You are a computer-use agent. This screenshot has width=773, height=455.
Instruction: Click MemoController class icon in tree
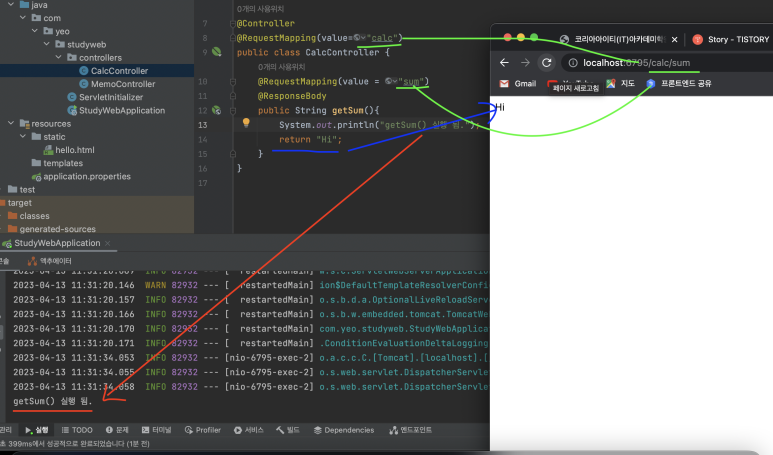pos(84,84)
